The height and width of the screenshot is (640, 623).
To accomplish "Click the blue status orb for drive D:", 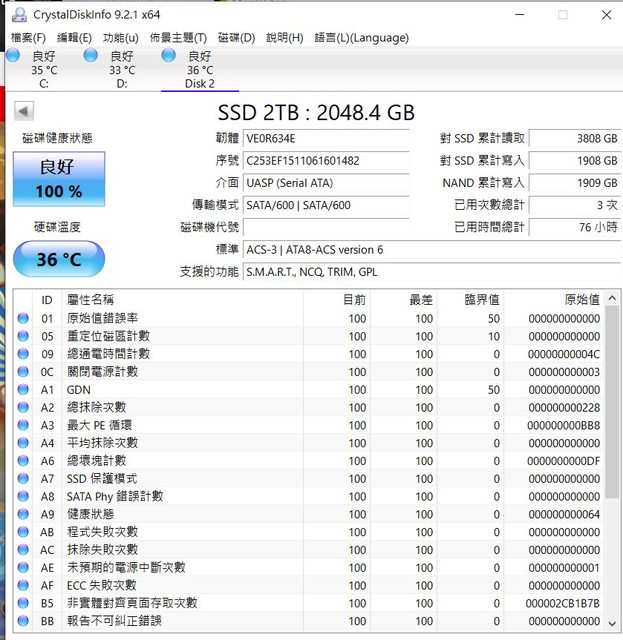I will tap(91, 56).
